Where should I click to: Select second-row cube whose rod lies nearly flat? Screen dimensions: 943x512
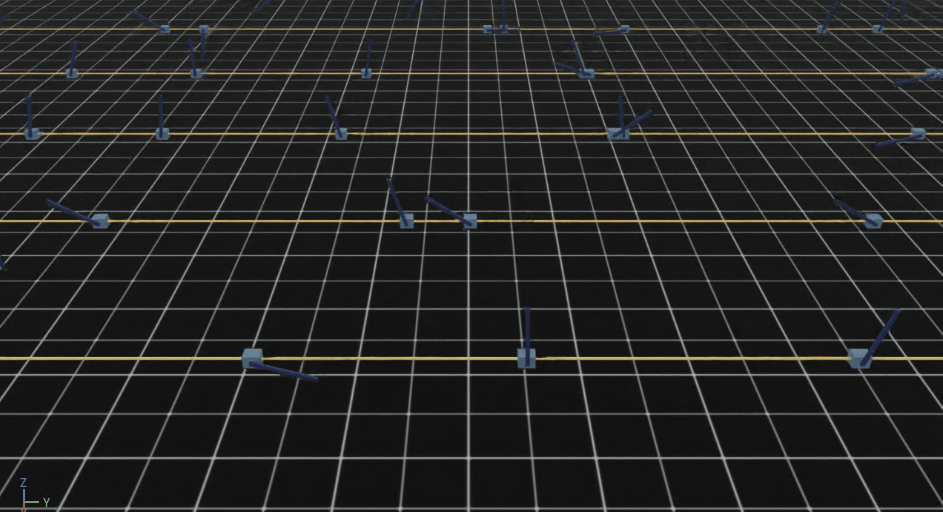tap(469, 221)
